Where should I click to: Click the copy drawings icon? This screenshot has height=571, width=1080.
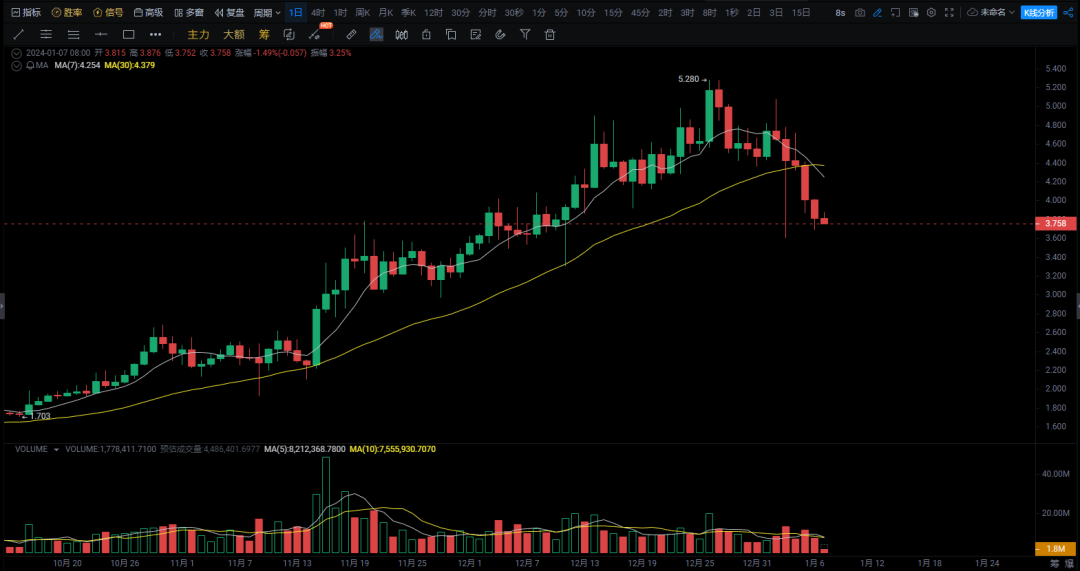[451, 34]
